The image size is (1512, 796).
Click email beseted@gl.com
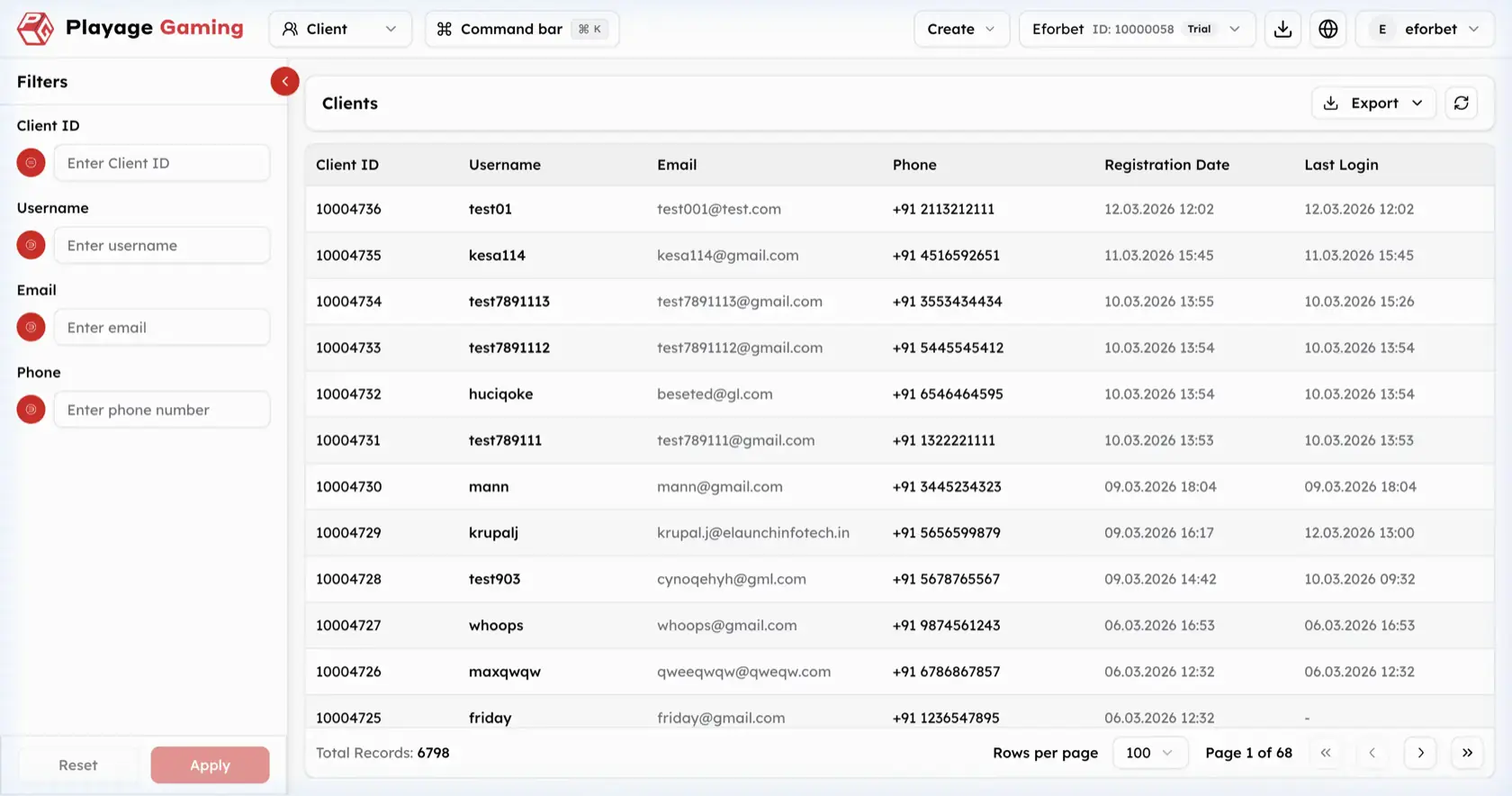715,393
